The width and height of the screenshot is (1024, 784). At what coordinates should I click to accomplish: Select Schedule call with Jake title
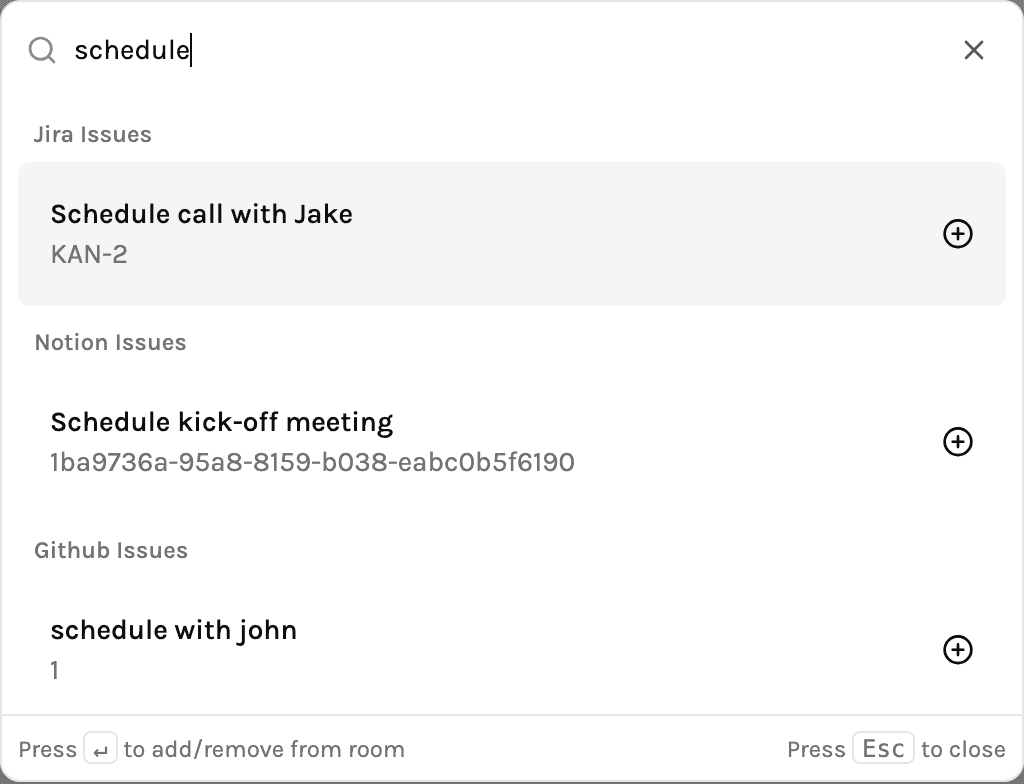202,214
